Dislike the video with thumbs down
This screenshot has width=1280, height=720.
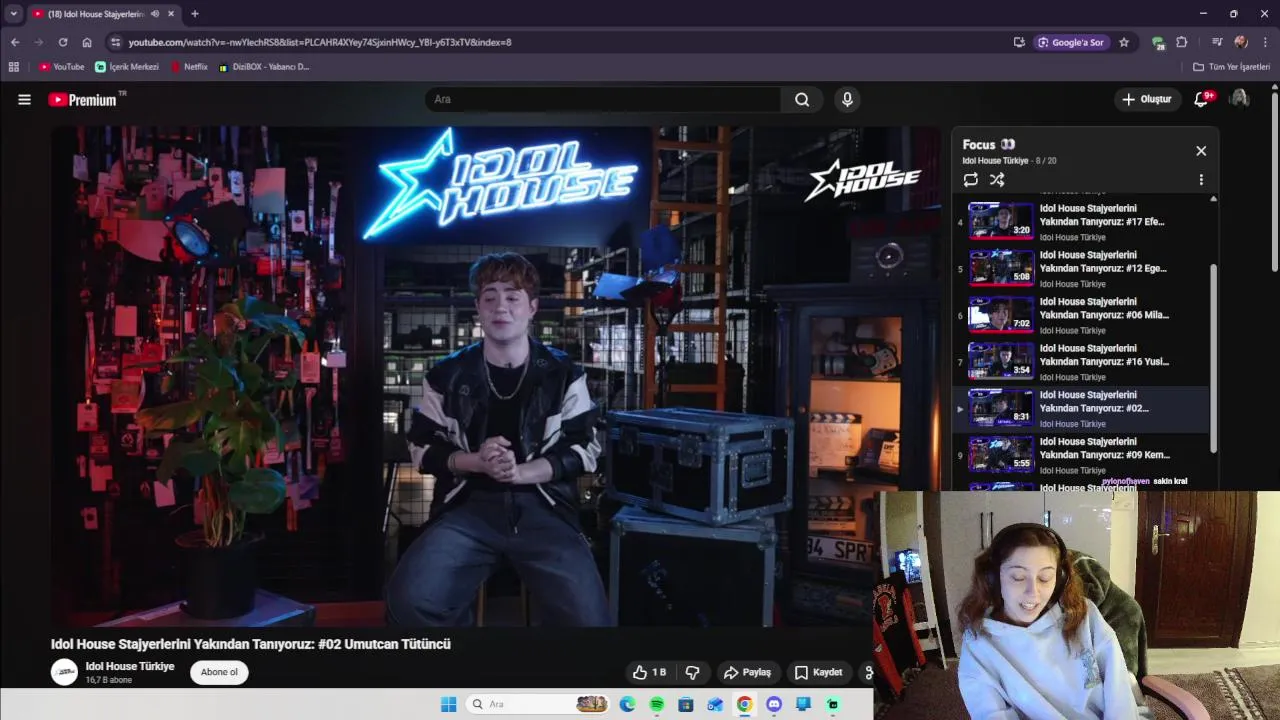(x=691, y=672)
